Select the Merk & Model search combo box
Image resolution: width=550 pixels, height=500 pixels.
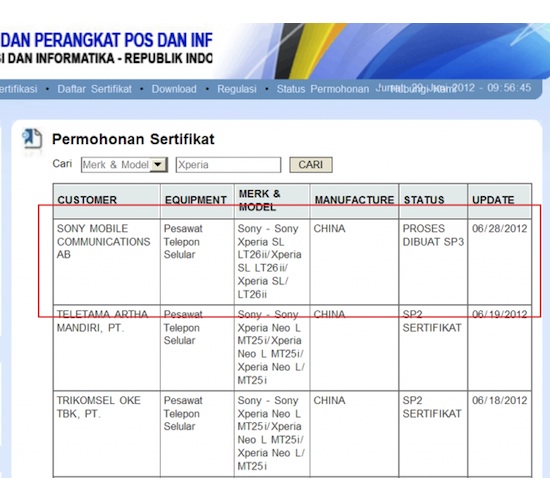pos(124,165)
